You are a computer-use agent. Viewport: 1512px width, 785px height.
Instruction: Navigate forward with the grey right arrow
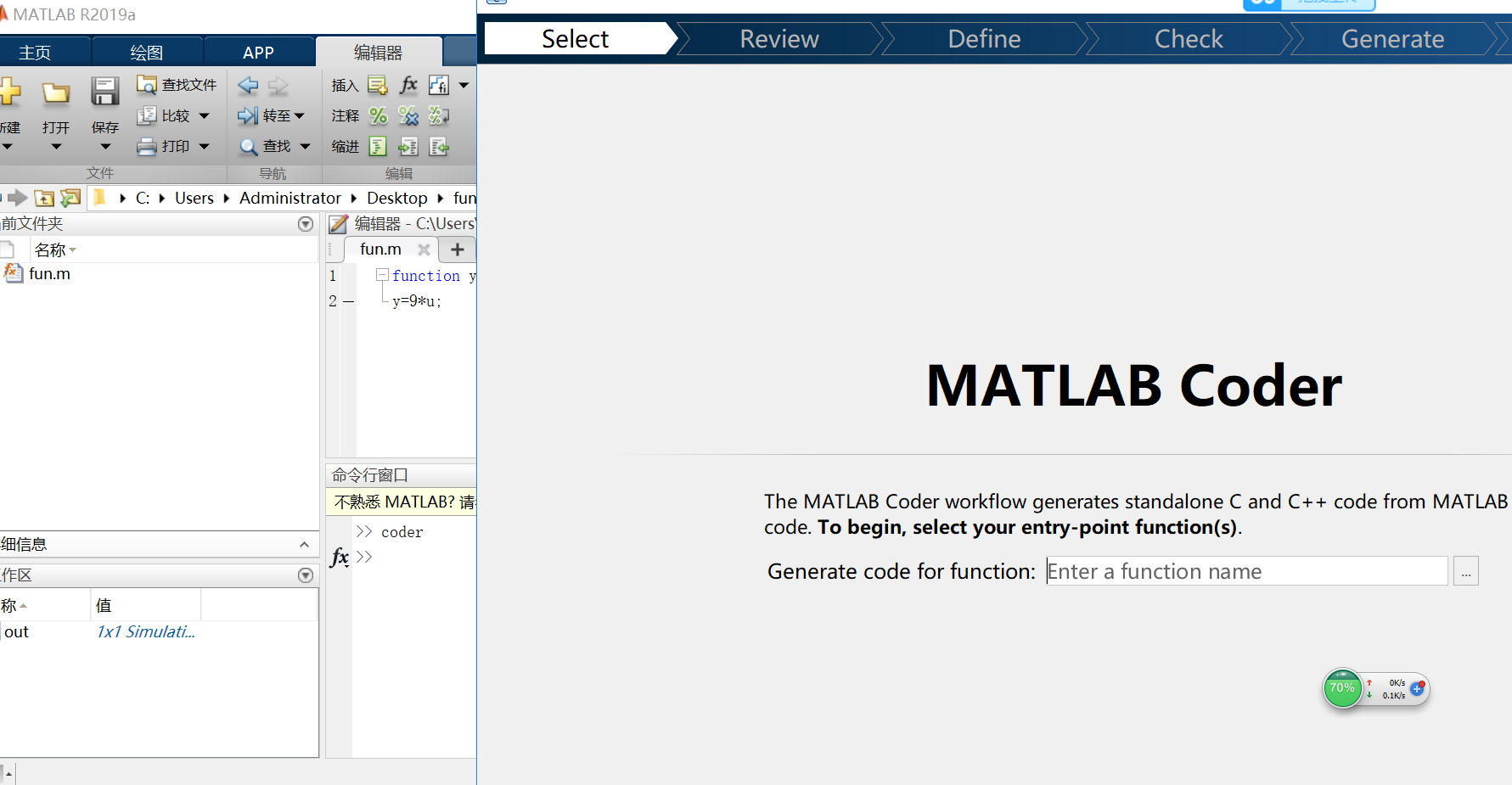pos(278,85)
